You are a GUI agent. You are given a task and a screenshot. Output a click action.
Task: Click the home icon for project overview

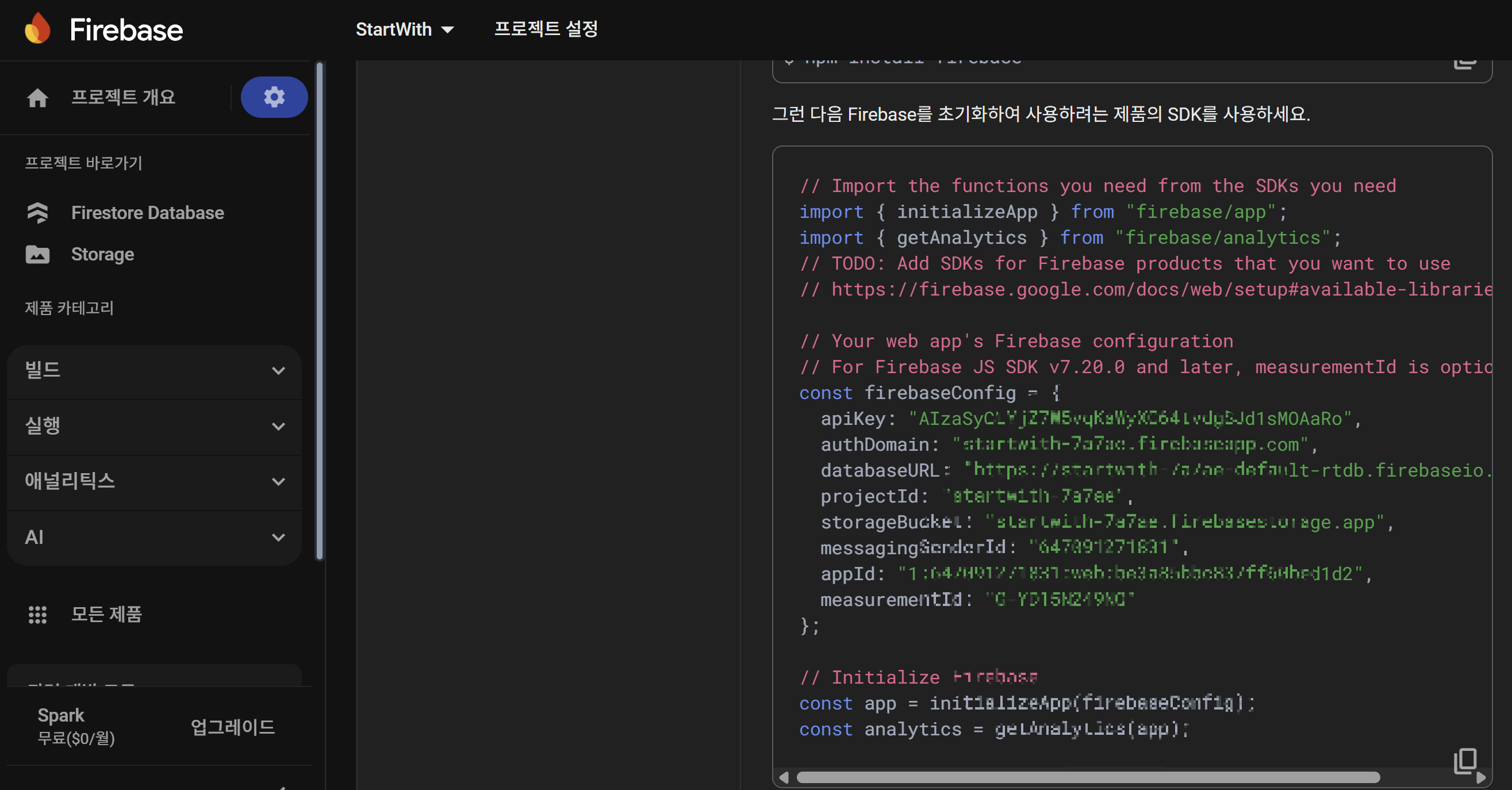point(37,97)
